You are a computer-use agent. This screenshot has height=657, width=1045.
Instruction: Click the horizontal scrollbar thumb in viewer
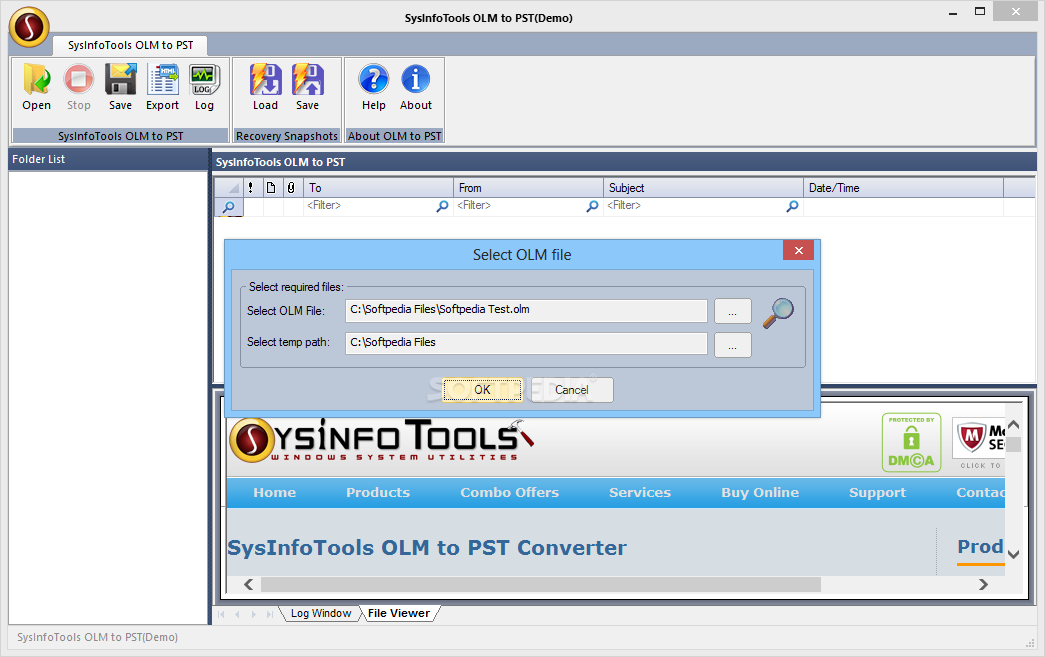[x=540, y=584]
